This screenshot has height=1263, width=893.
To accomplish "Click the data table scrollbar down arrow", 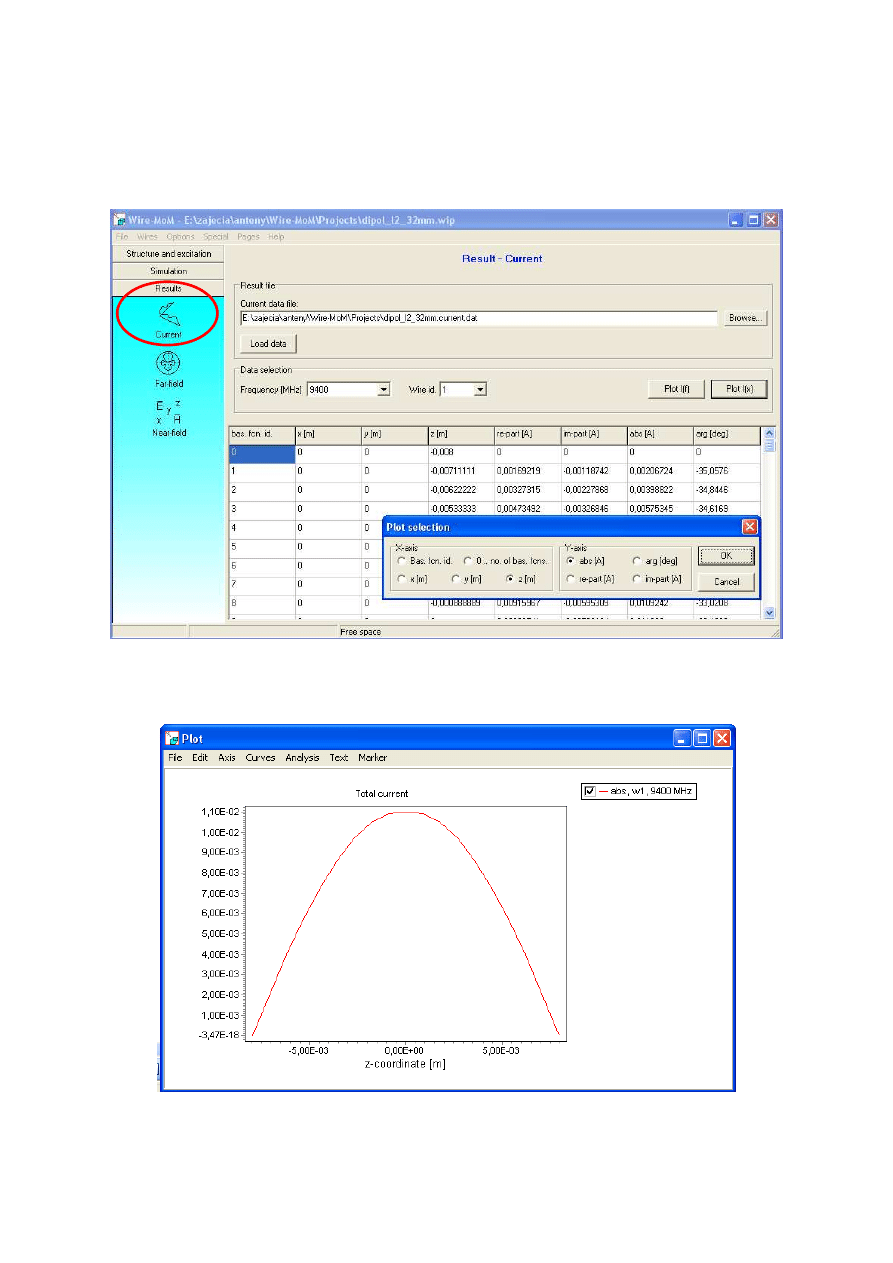I will click(769, 612).
